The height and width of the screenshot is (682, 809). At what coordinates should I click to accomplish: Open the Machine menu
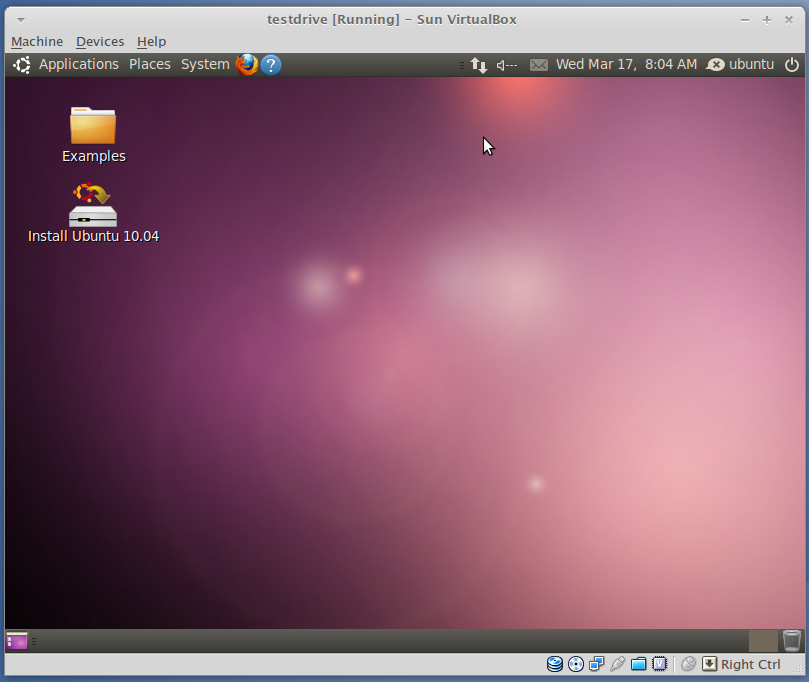click(x=37, y=41)
